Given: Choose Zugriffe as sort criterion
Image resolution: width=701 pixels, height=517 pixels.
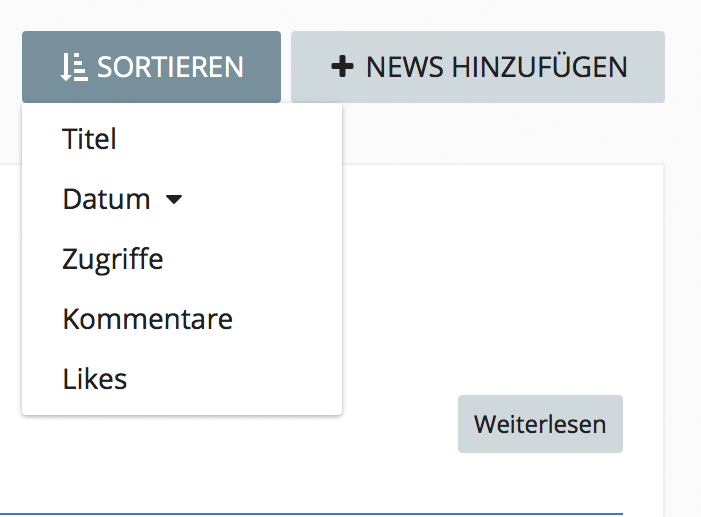Looking at the screenshot, I should pyautogui.click(x=112, y=260).
